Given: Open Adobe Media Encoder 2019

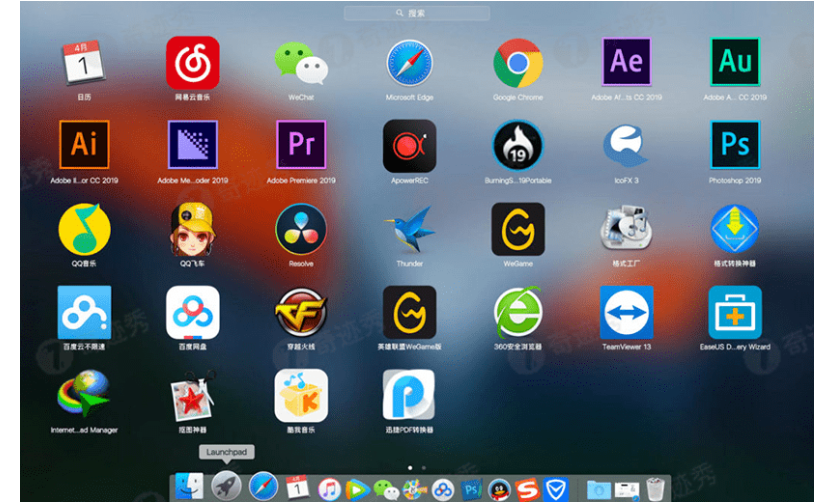Looking at the screenshot, I should [193, 144].
